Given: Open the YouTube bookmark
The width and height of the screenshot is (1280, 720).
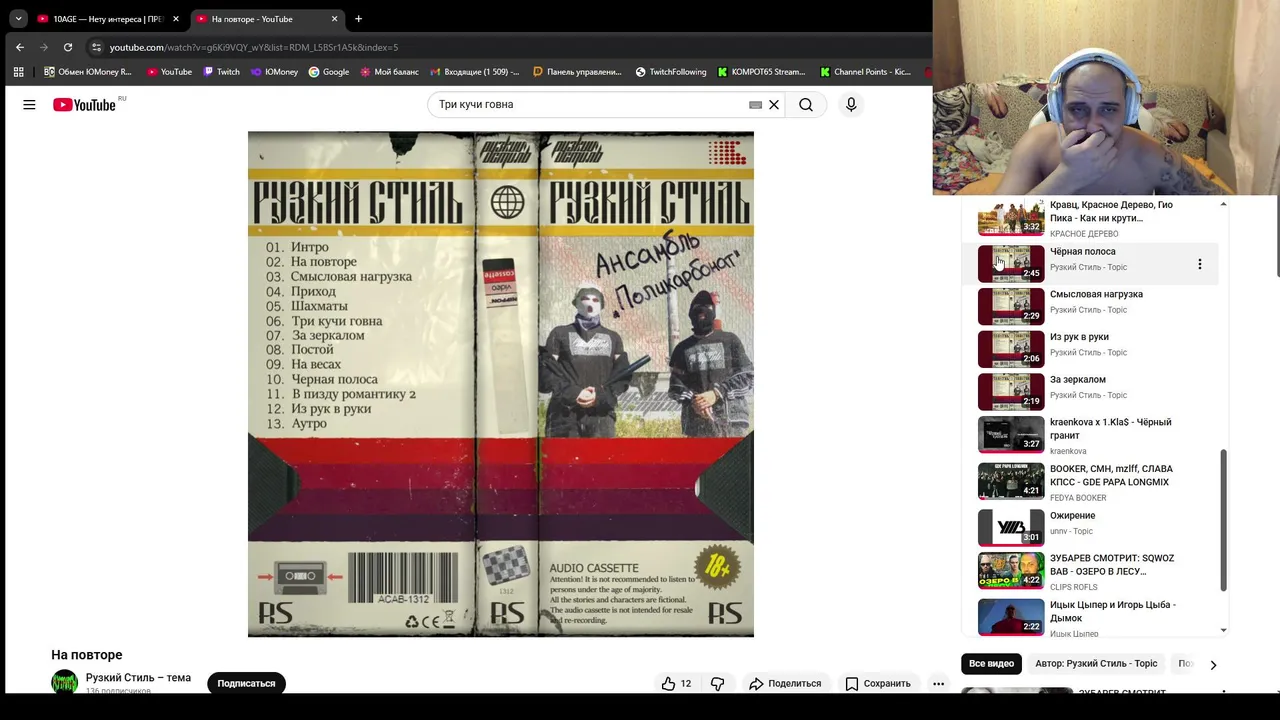Looking at the screenshot, I should [x=169, y=72].
